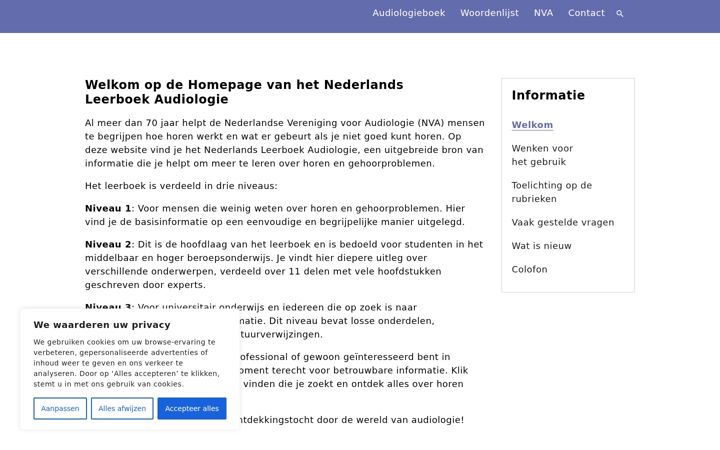The image size is (720, 450).
Task: Click the Informatie sidebar heading
Action: click(548, 95)
